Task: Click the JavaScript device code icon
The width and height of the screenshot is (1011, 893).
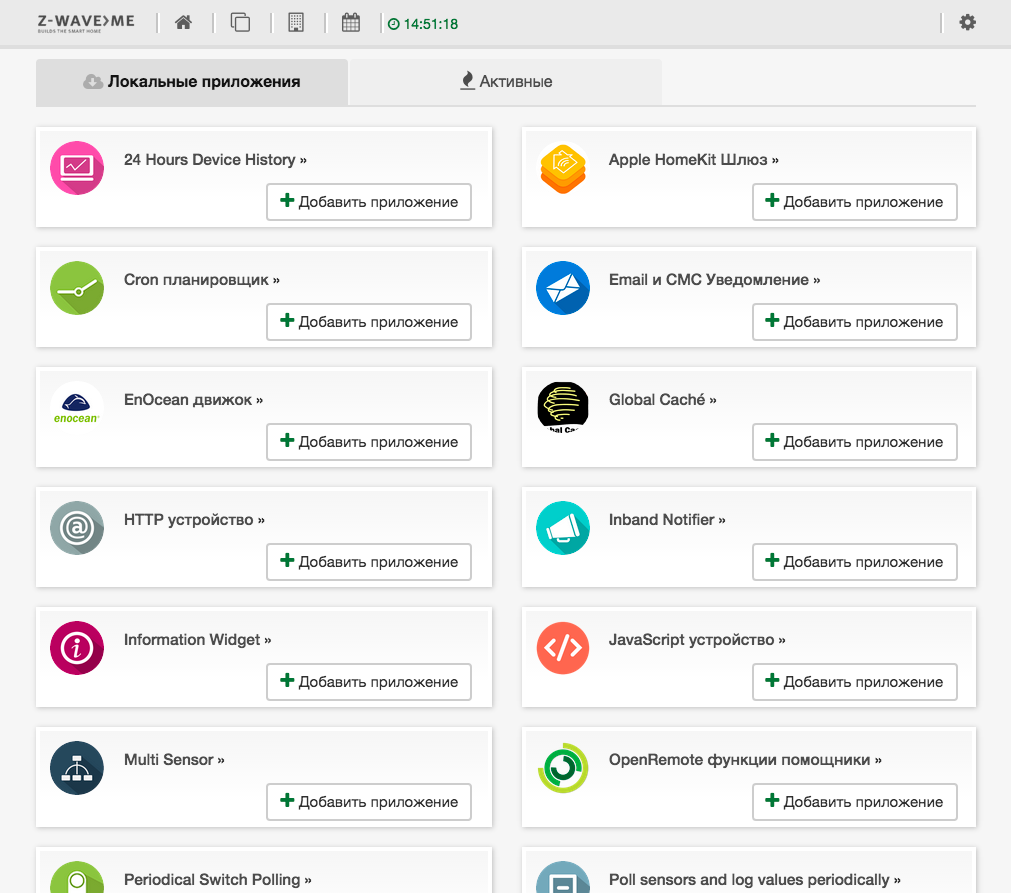Action: [x=563, y=648]
